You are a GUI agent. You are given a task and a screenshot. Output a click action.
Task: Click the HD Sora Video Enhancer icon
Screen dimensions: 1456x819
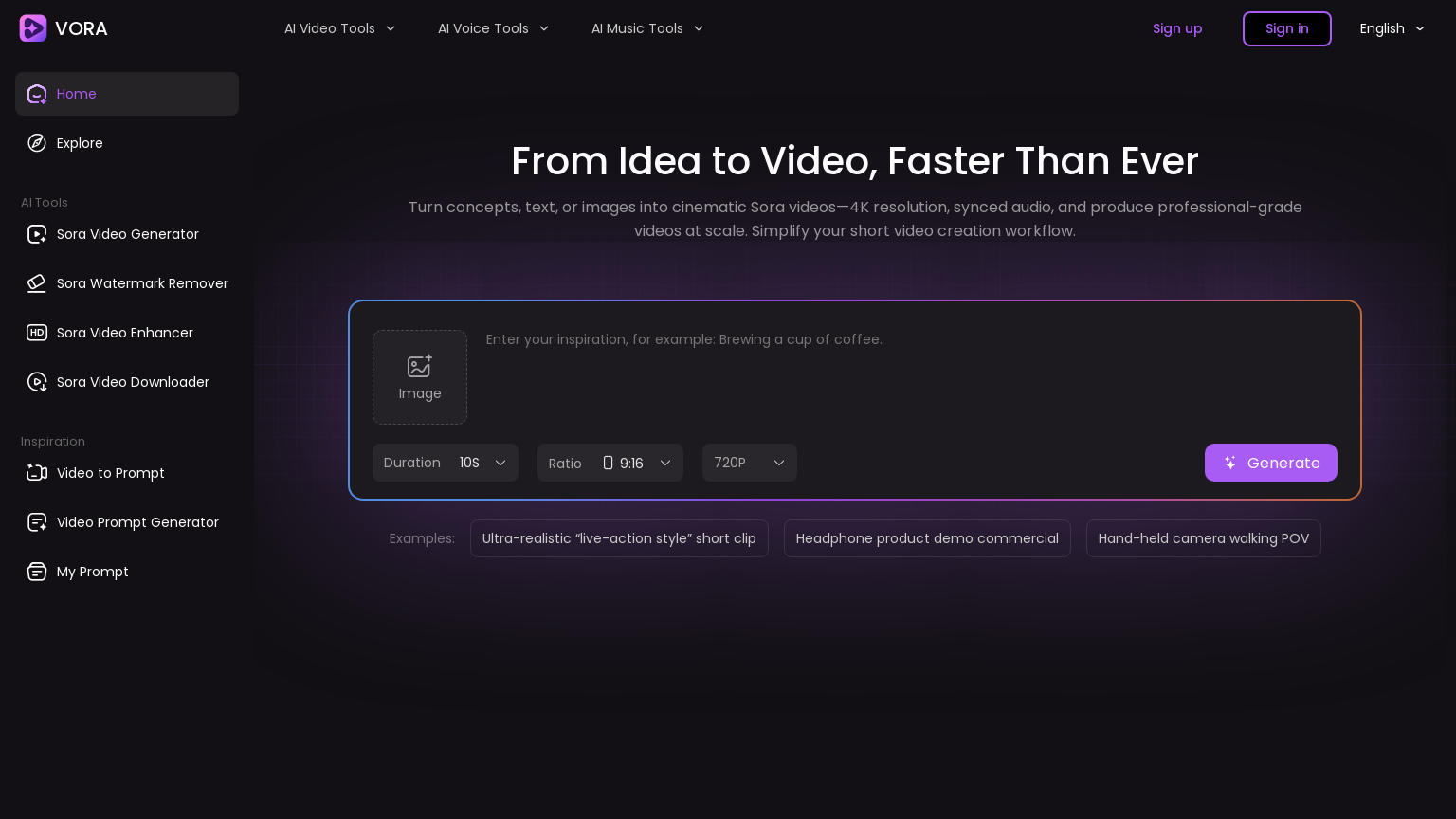coord(37,333)
